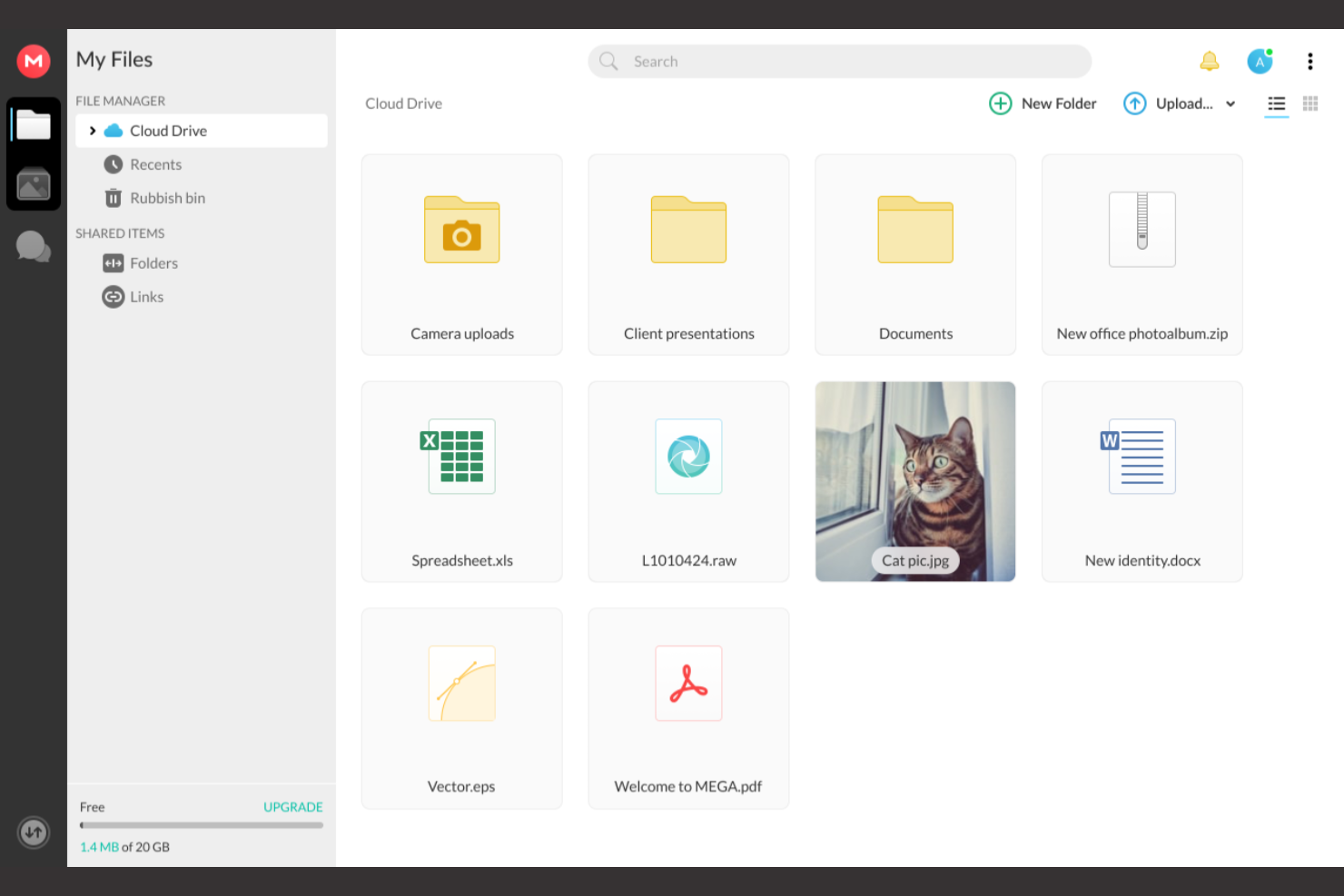Image resolution: width=1344 pixels, height=896 pixels.
Task: Open the transfers widget at bottom left
Action: [34, 832]
